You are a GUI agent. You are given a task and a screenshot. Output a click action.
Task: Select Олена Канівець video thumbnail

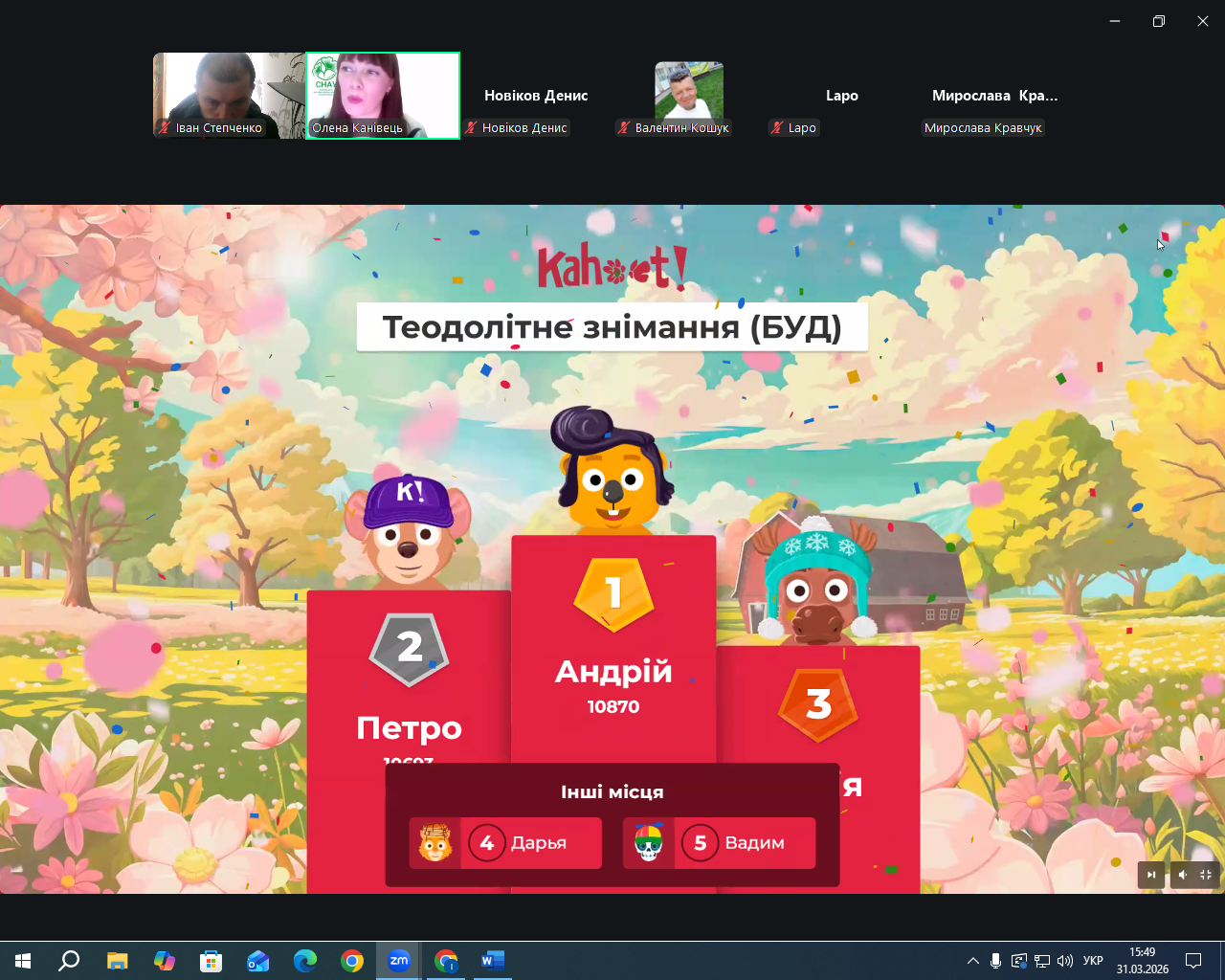[x=383, y=96]
